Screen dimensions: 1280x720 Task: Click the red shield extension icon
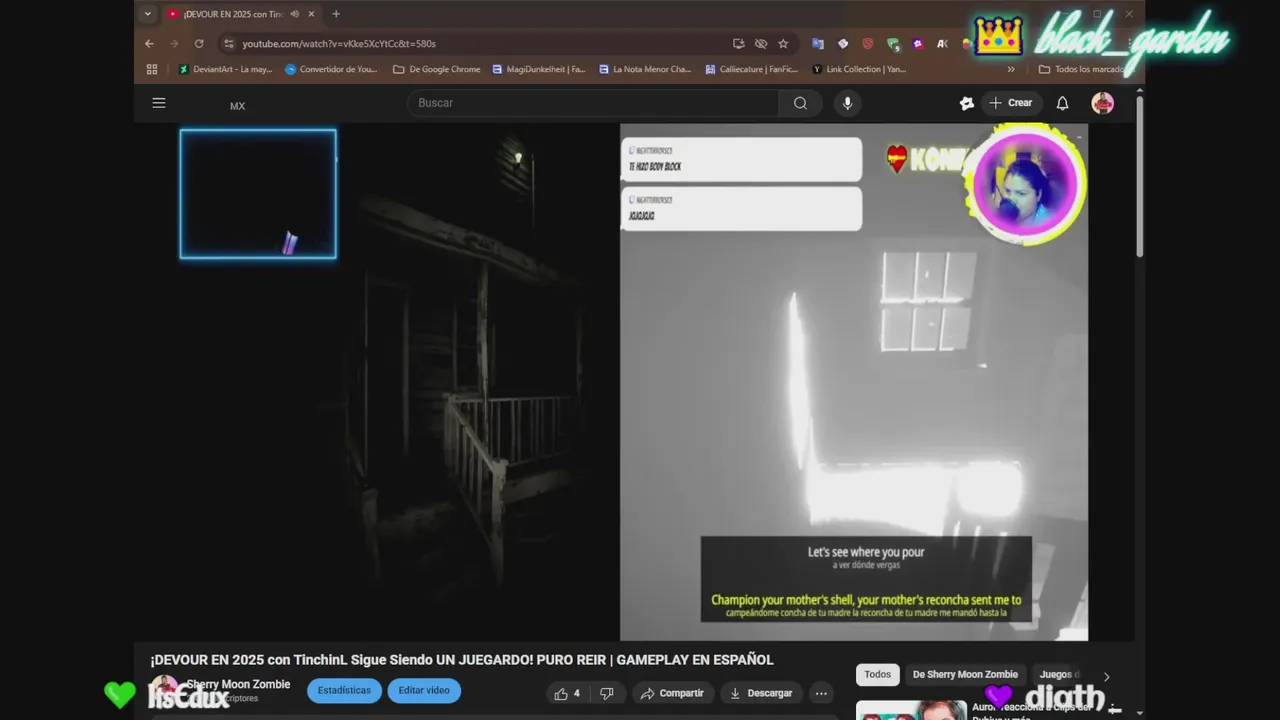[x=868, y=44]
